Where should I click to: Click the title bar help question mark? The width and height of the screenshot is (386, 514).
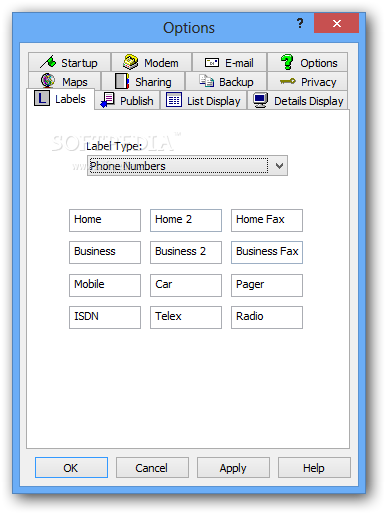click(x=300, y=23)
